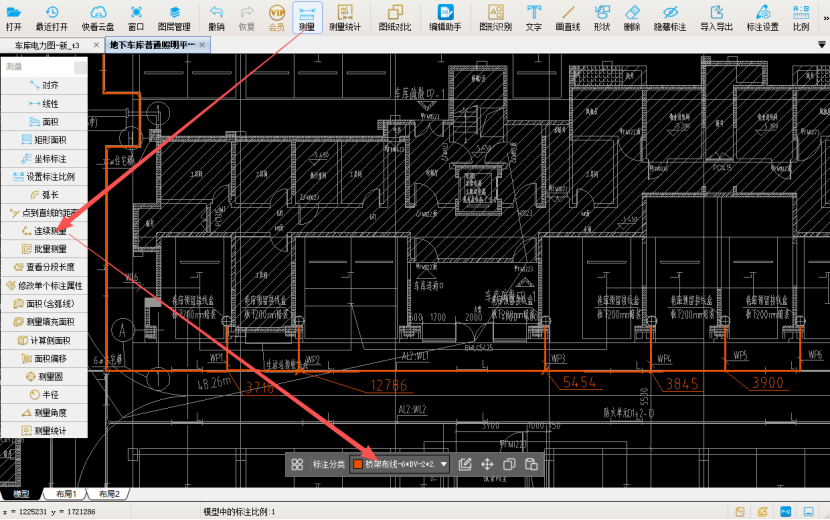This screenshot has width=830, height=520.
Task: Click the orange color swatch in 标注分类
Action: pos(358,464)
